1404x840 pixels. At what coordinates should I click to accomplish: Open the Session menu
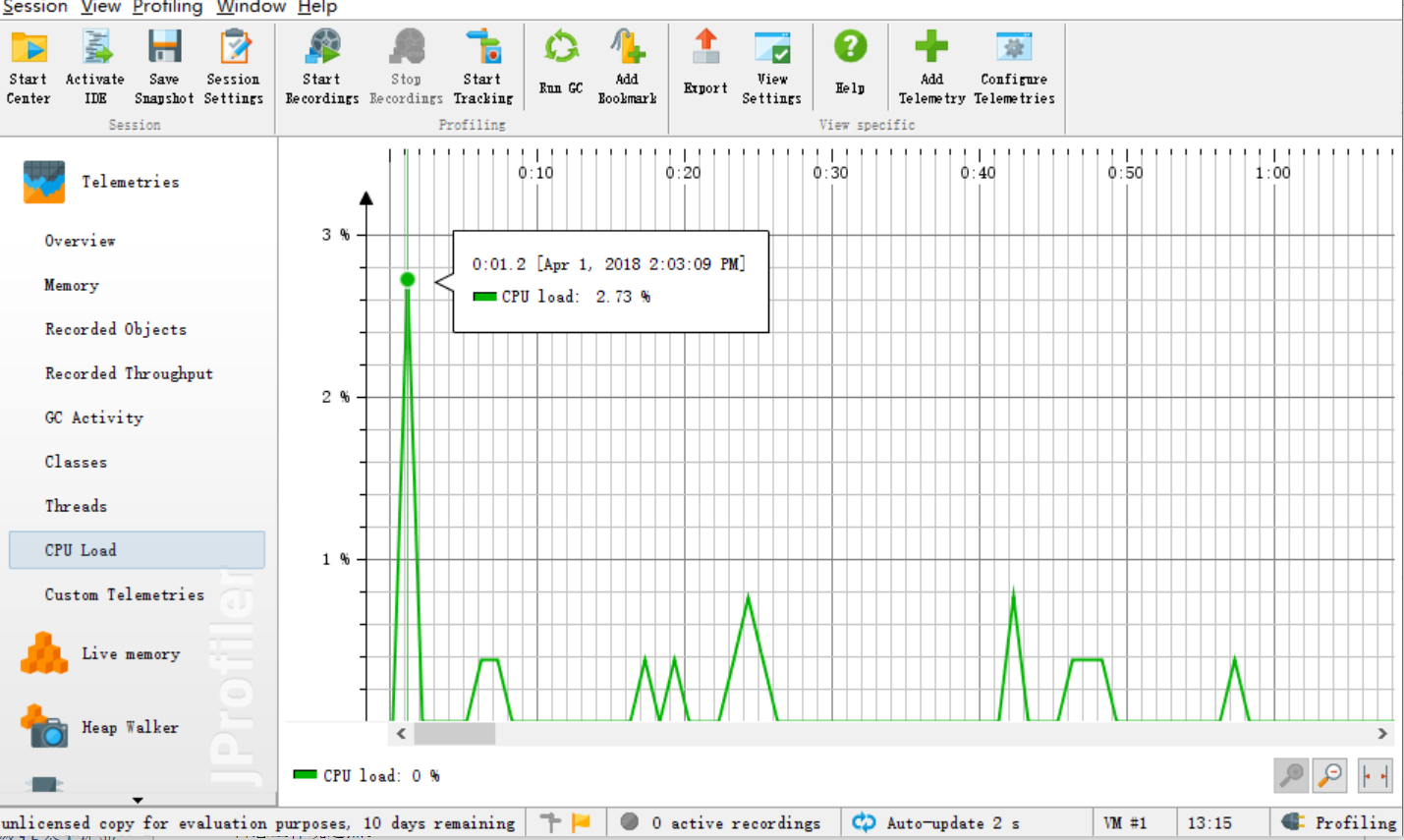[x=34, y=7]
